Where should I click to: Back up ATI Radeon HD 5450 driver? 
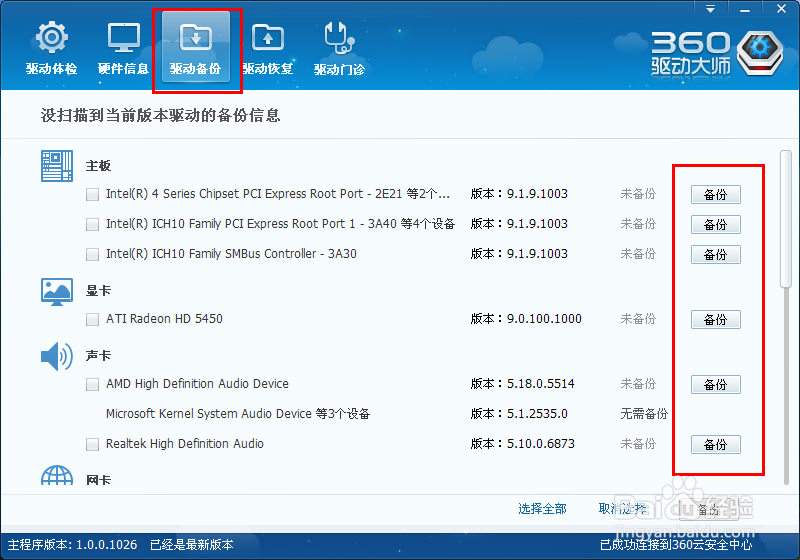(x=715, y=319)
